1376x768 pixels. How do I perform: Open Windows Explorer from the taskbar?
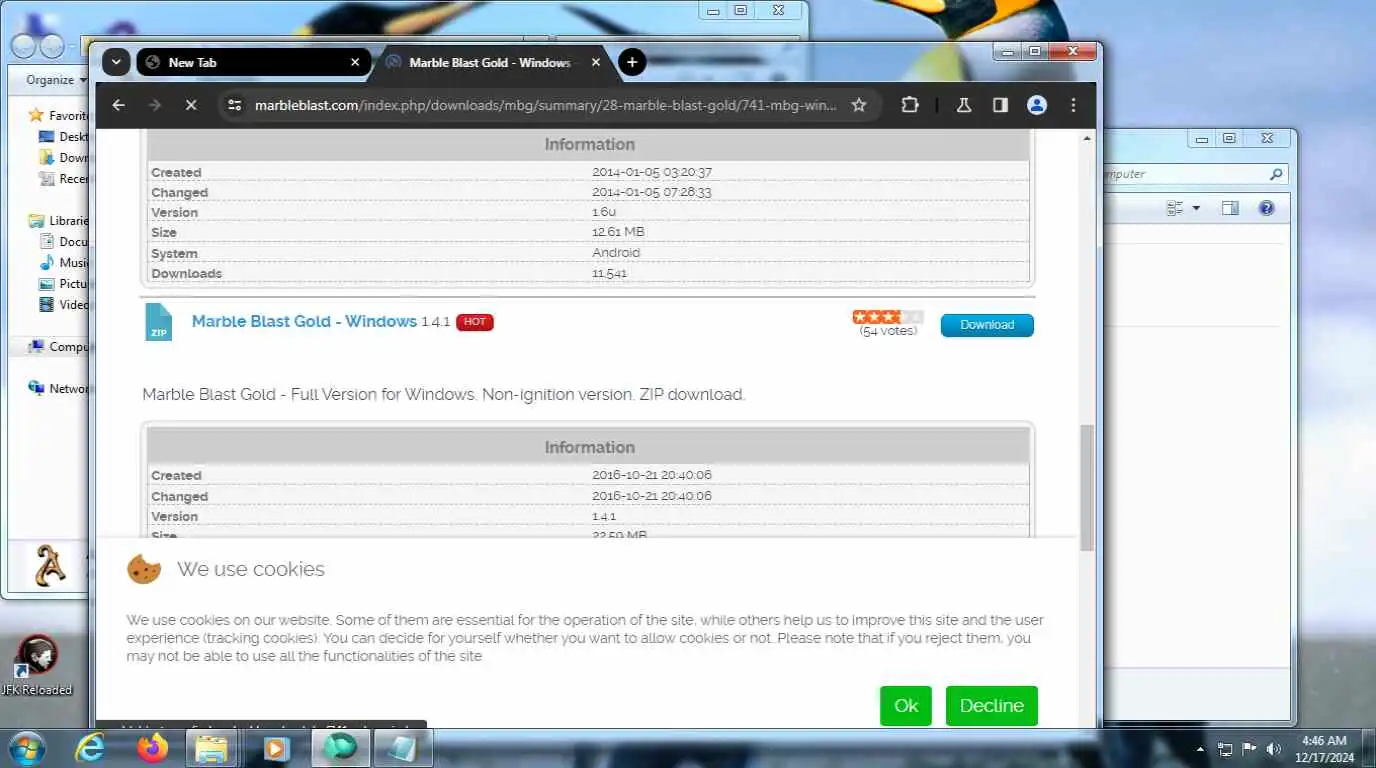[x=212, y=748]
